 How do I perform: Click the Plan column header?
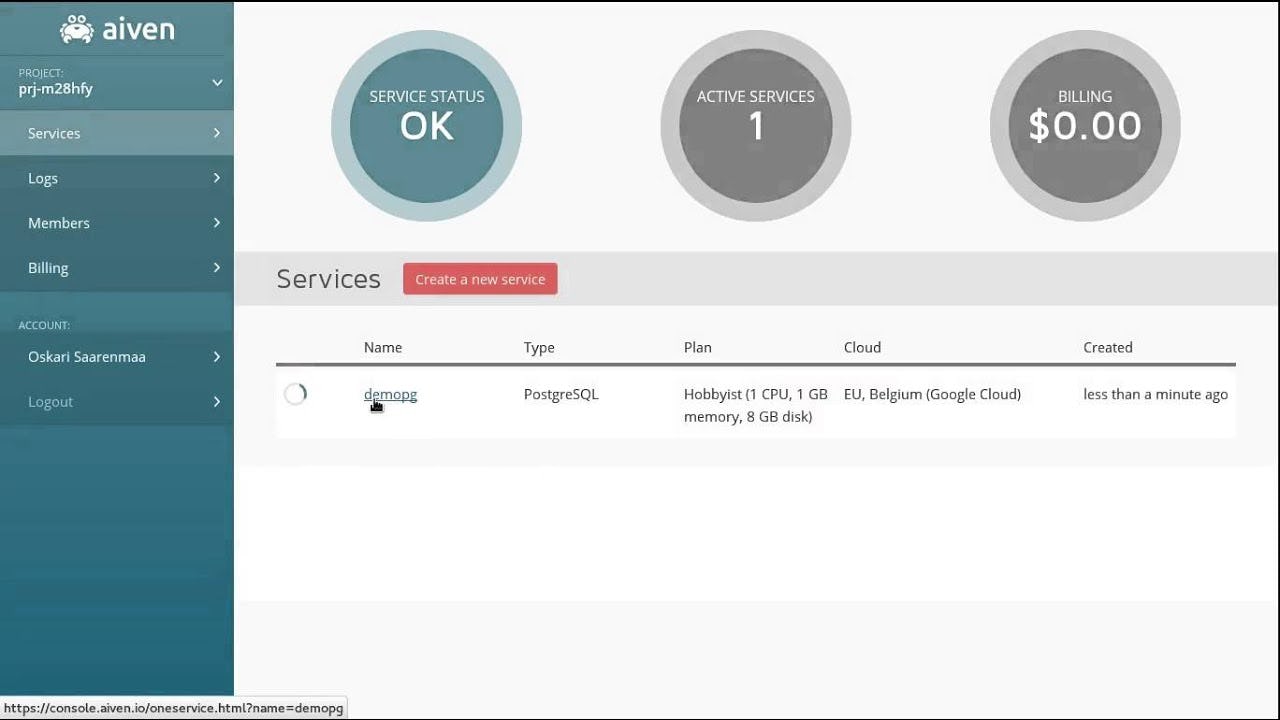[698, 347]
